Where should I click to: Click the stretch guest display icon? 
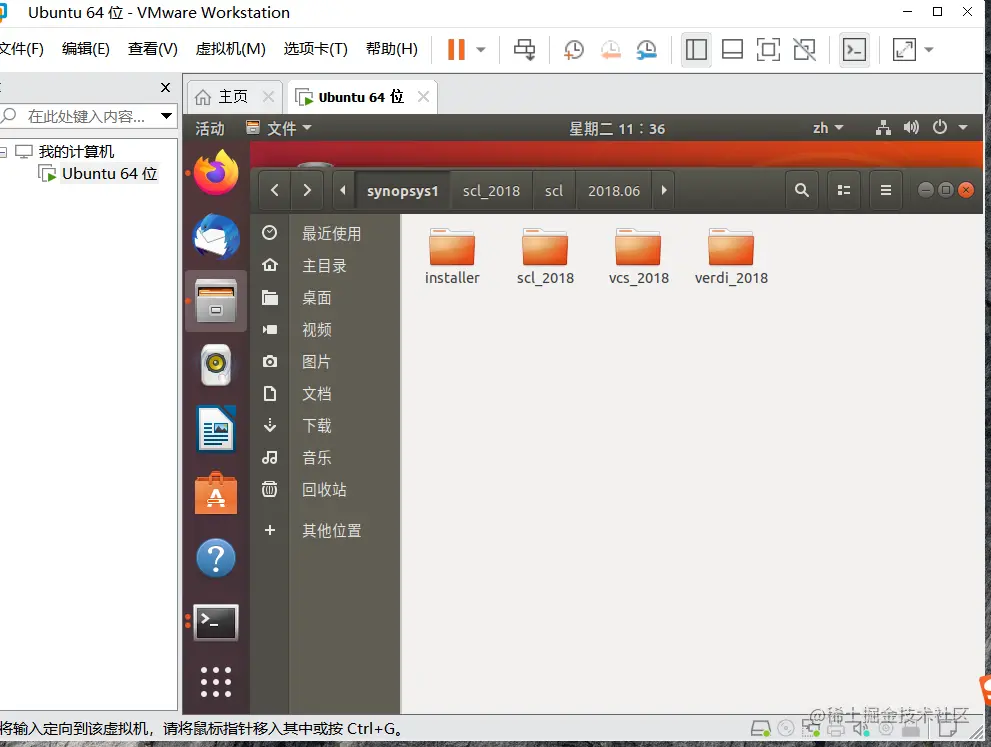pyautogui.click(x=904, y=49)
